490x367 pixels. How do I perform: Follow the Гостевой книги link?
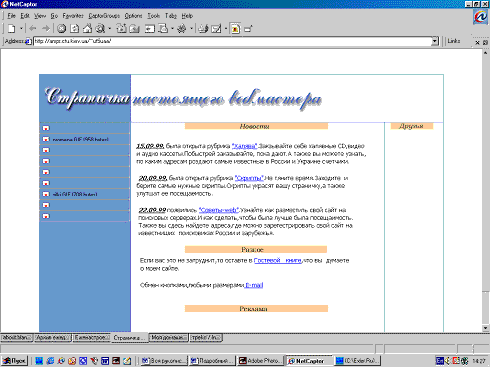278,261
